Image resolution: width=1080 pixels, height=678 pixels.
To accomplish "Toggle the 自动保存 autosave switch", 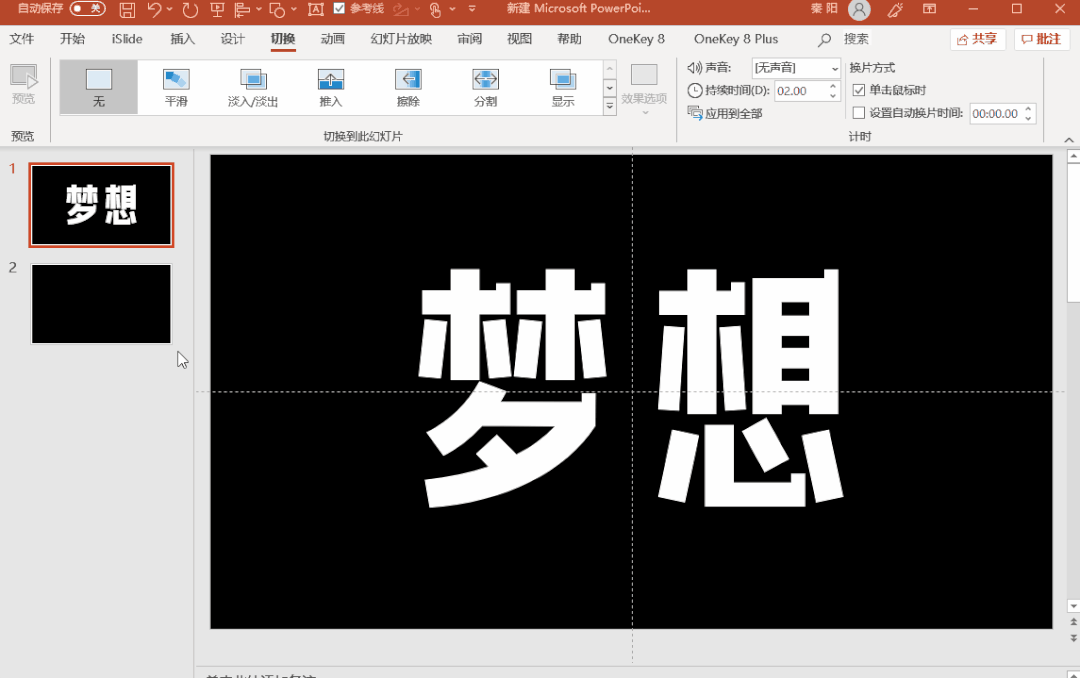I will tap(87, 9).
